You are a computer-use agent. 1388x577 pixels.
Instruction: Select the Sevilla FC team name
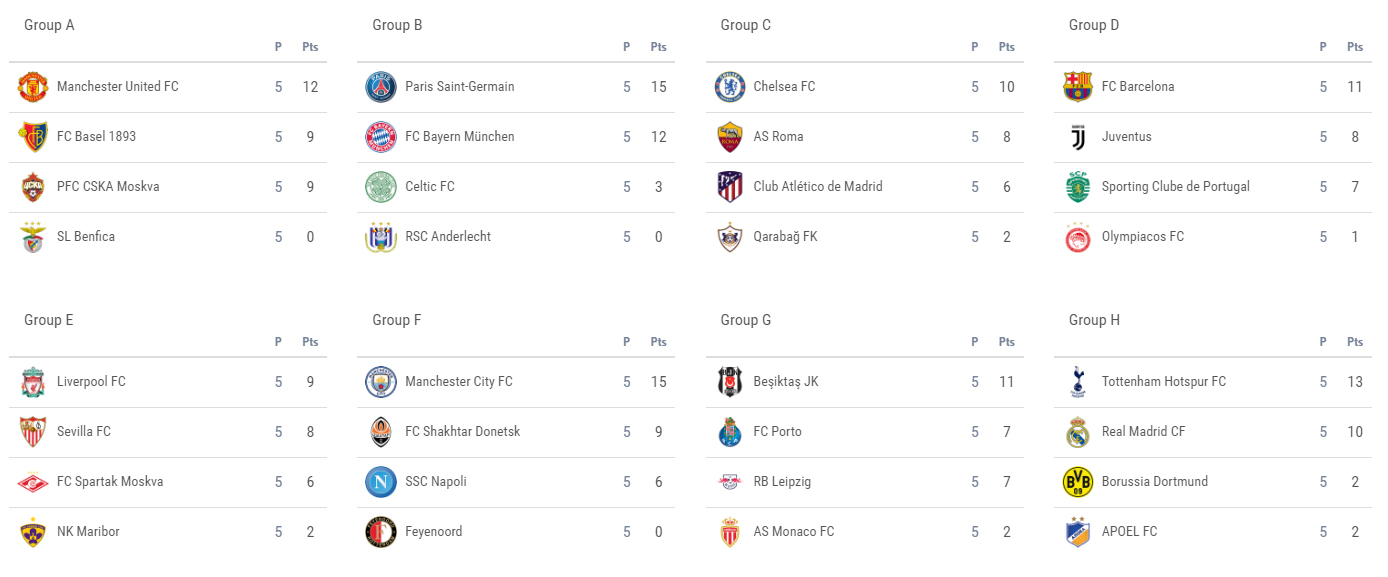(84, 432)
